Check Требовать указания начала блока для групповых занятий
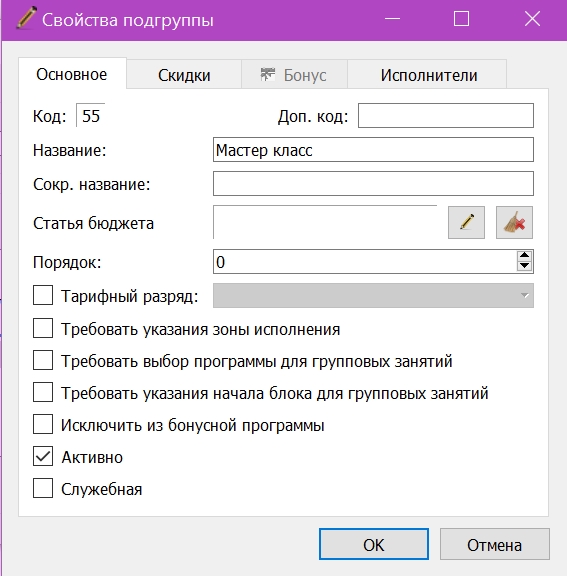This screenshot has height=576, width=567. pos(43,392)
